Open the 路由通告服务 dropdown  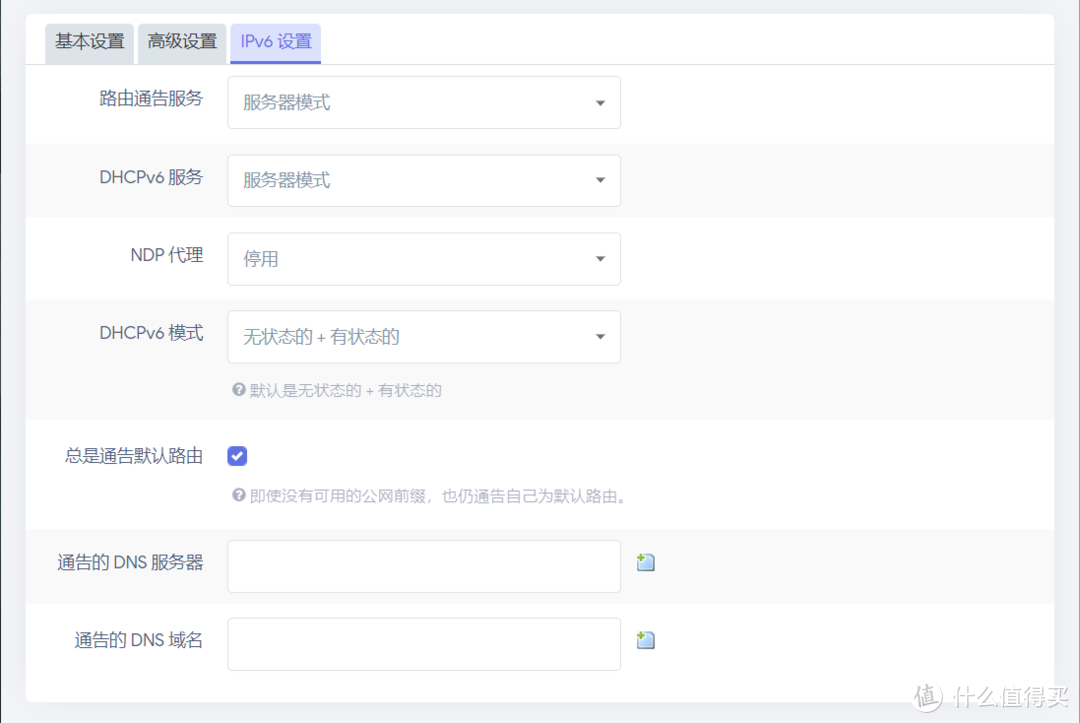click(x=424, y=102)
